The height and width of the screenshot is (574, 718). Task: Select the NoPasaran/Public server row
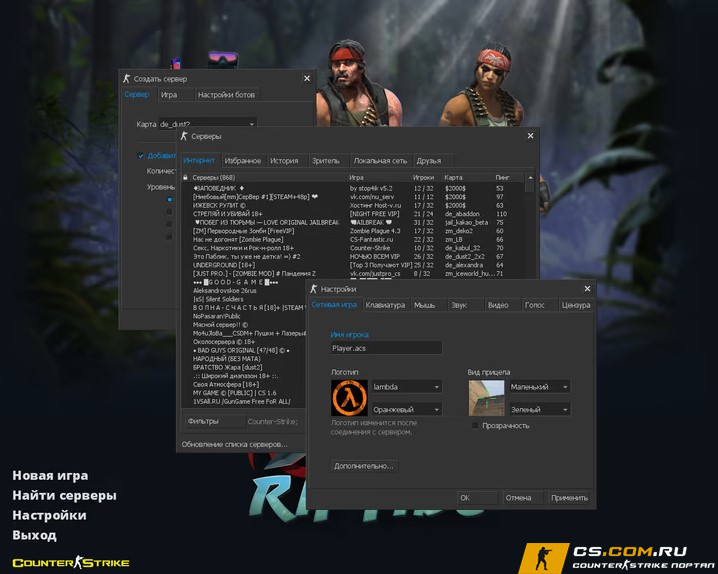click(x=244, y=316)
